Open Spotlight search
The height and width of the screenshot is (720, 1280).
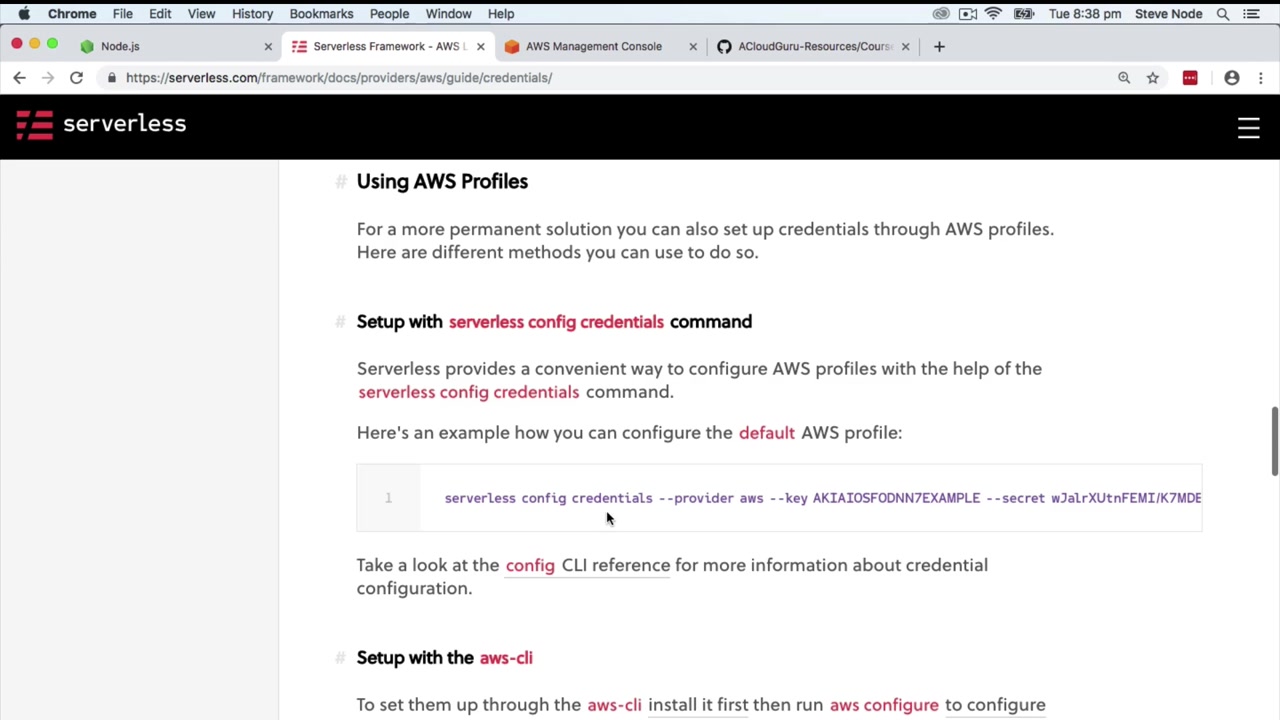(1223, 14)
